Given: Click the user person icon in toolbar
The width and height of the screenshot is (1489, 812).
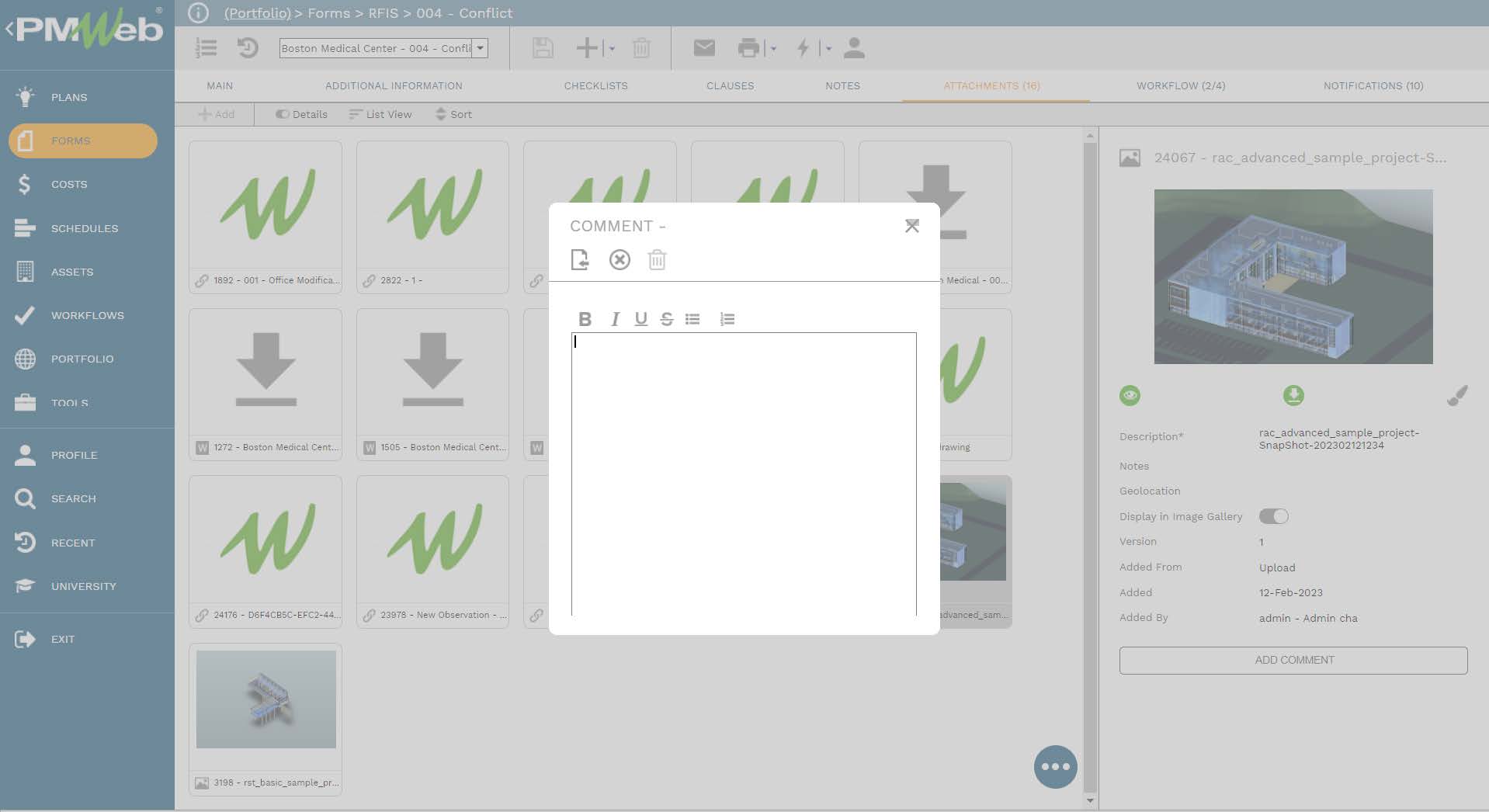Looking at the screenshot, I should pos(854,48).
